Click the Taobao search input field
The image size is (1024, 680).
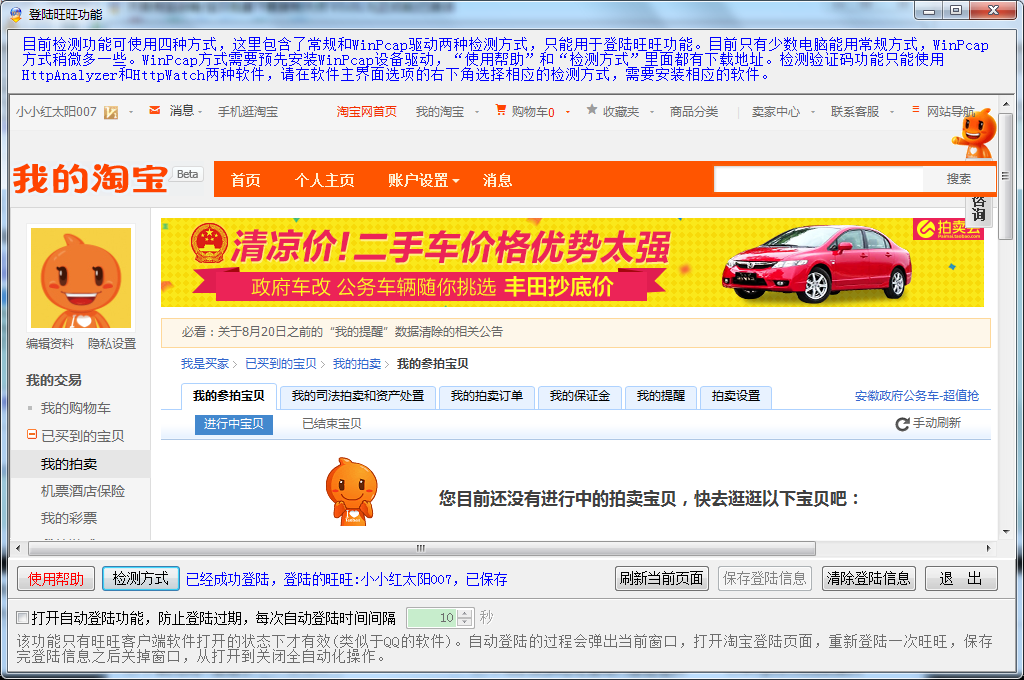point(818,179)
